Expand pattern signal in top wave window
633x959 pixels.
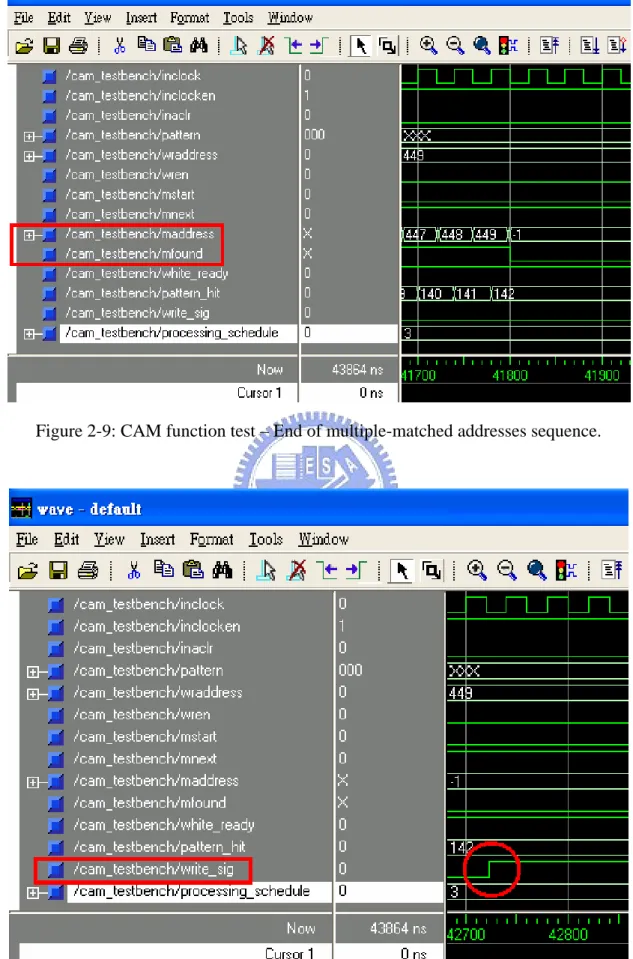(29, 136)
